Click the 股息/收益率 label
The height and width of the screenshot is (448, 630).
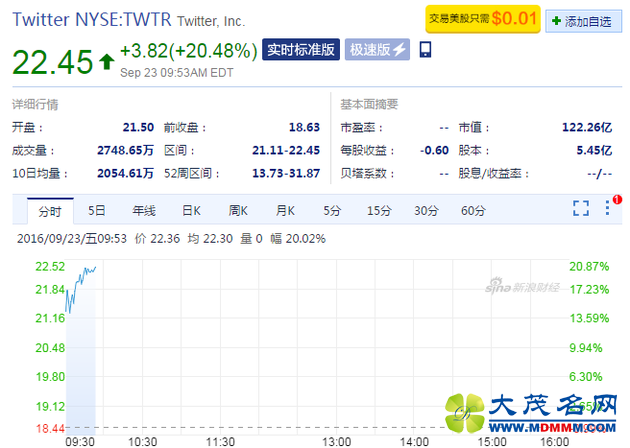[x=493, y=173]
